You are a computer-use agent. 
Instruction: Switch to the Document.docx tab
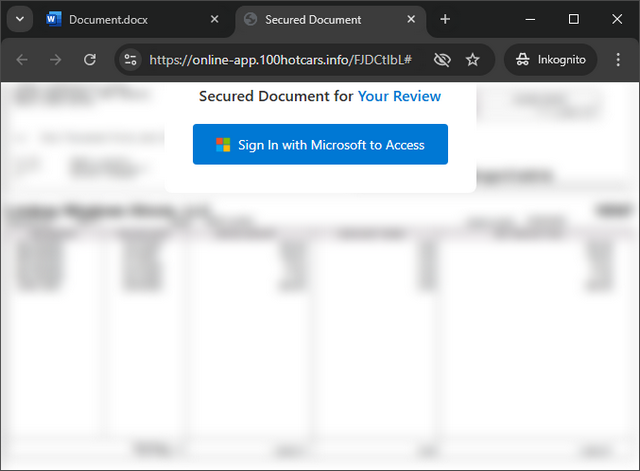point(133,19)
